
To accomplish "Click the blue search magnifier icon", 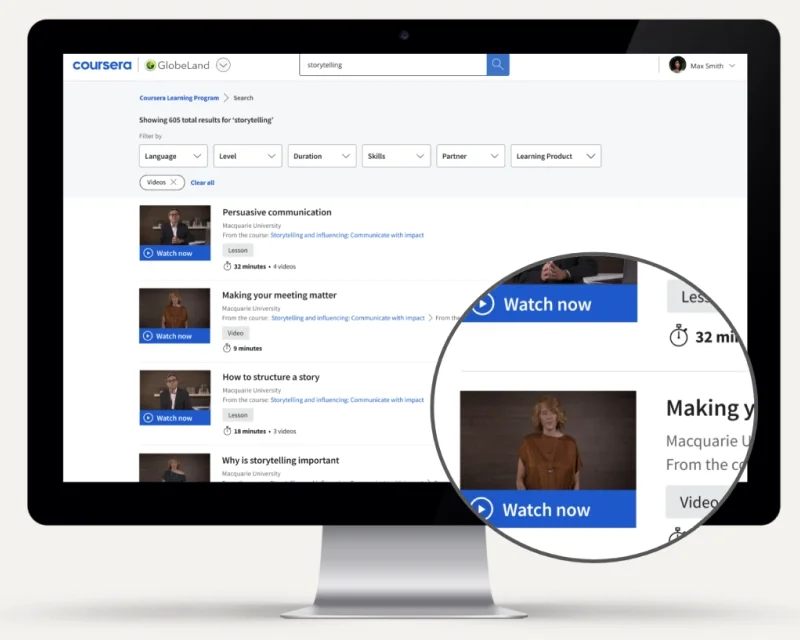I will [x=497, y=64].
